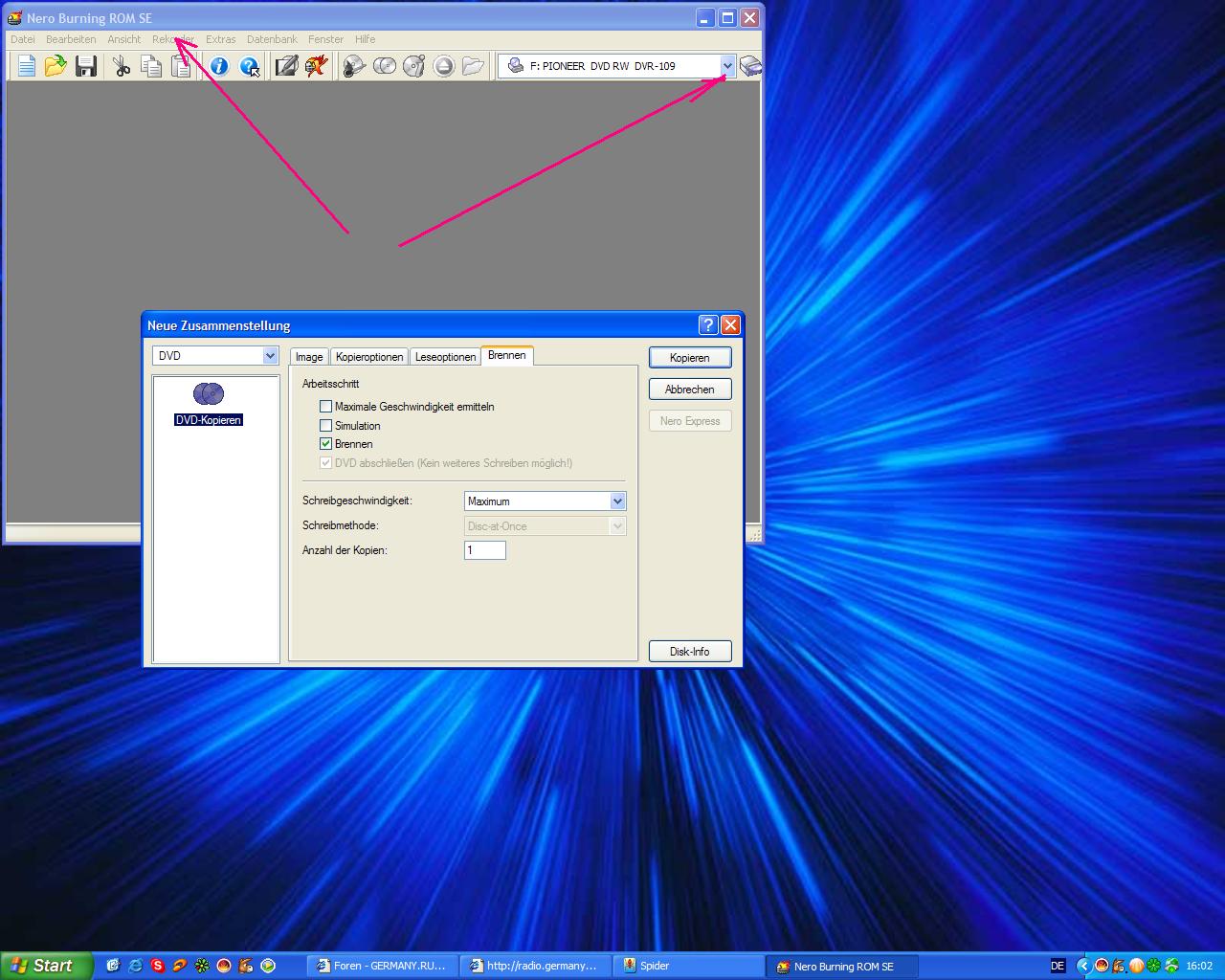Click the green ICQ icon in system tray
Image resolution: width=1225 pixels, height=980 pixels.
tap(1153, 966)
